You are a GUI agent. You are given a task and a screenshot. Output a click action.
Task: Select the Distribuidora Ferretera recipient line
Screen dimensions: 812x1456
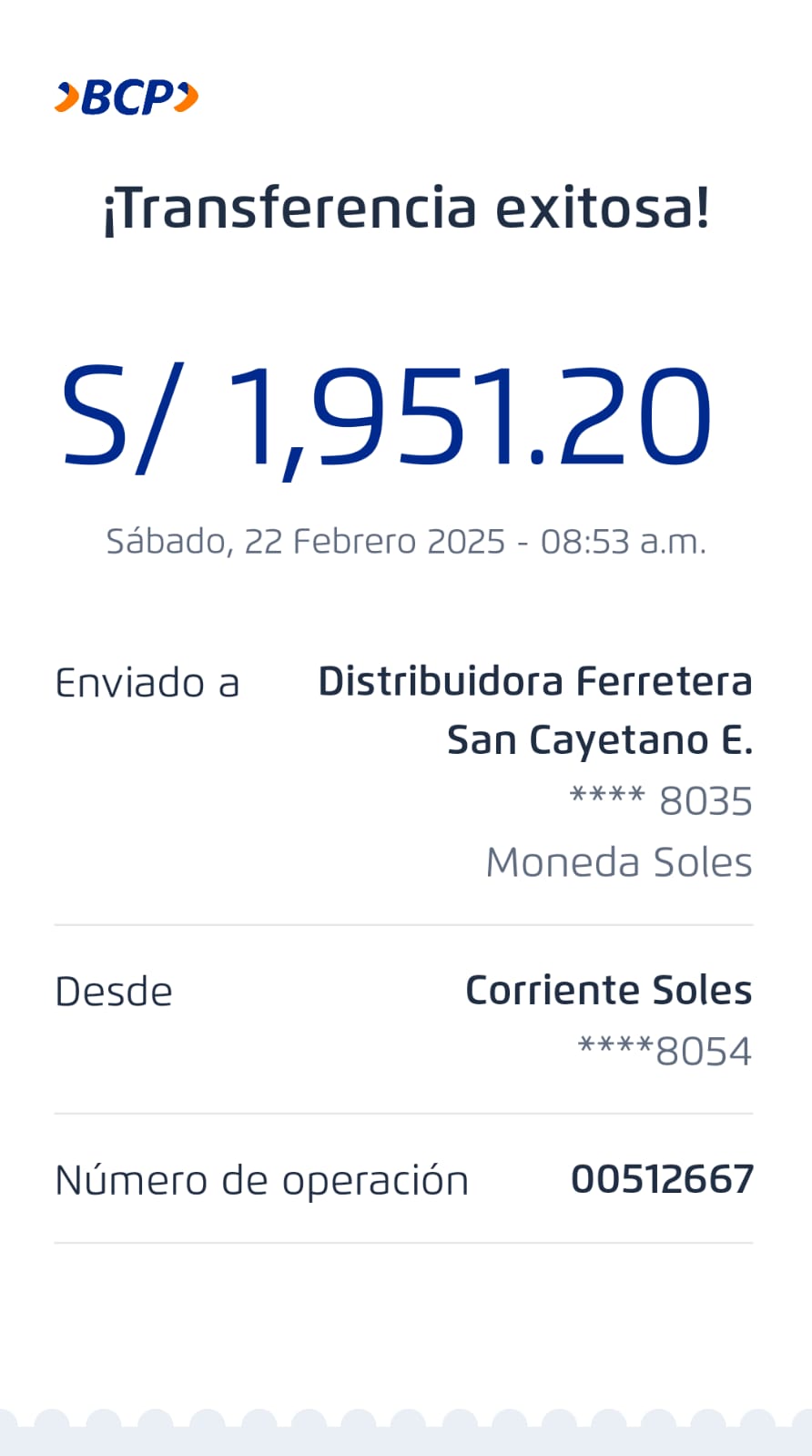pyautogui.click(x=534, y=681)
